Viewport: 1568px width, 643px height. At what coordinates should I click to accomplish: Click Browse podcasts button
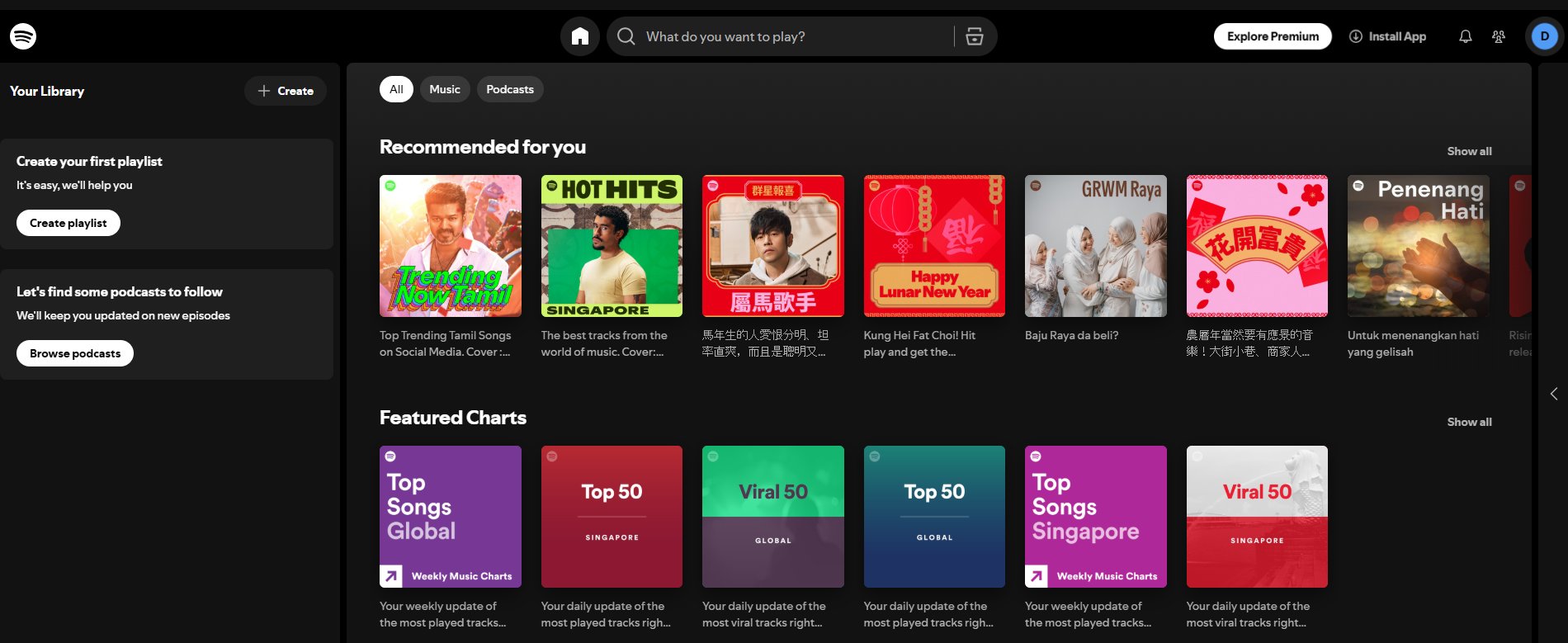coord(75,353)
